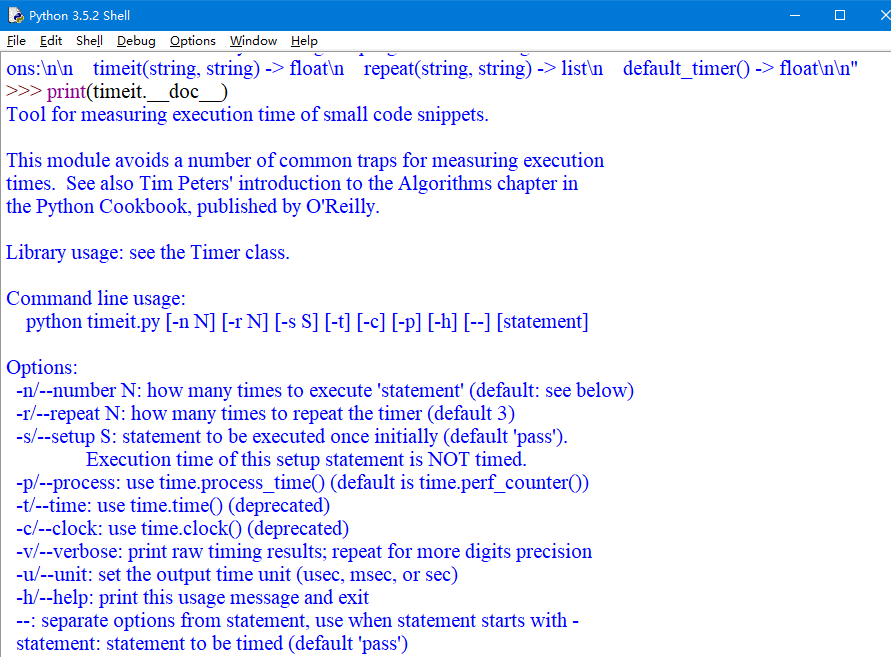This screenshot has width=891, height=657.
Task: Click the '-c/--clock' option line
Action: pos(182,529)
